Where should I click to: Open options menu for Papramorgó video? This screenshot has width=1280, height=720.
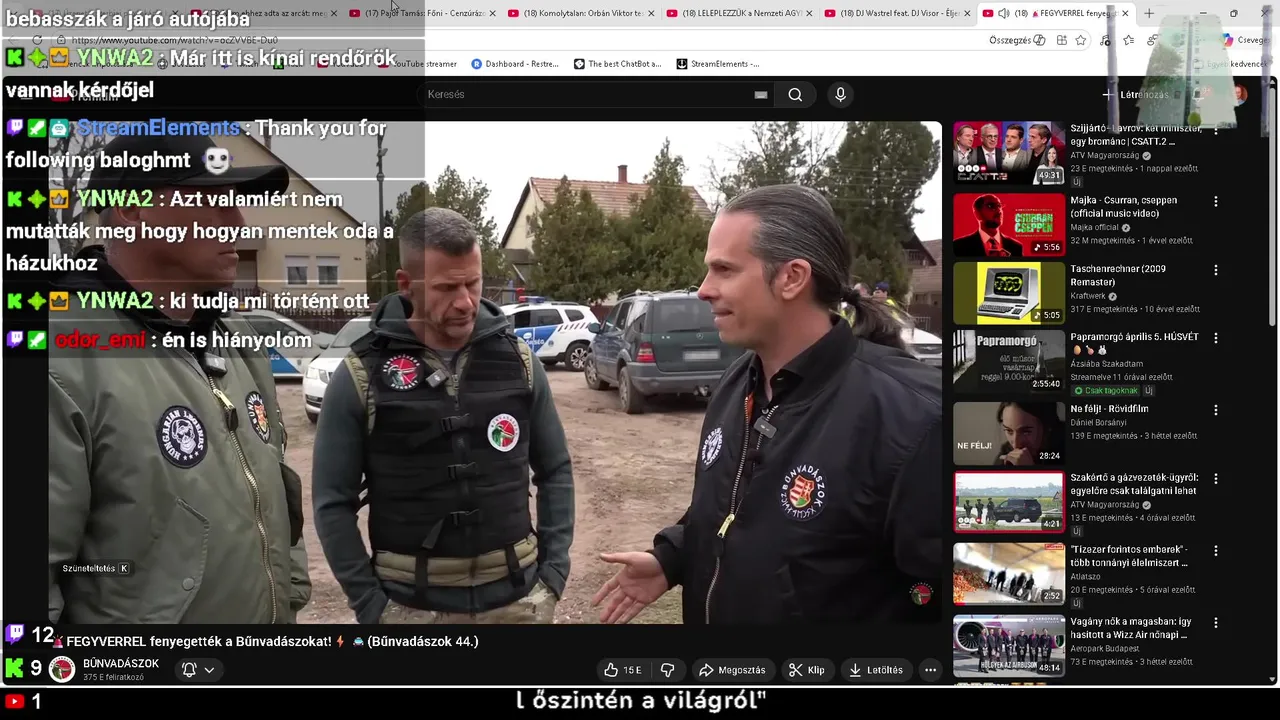click(1216, 338)
